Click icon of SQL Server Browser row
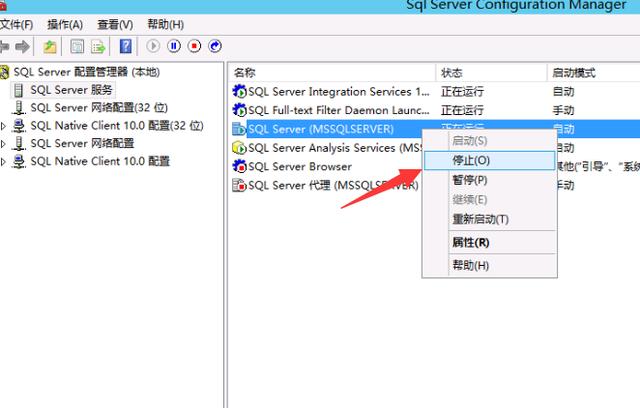Image resolution: width=640 pixels, height=408 pixels. click(x=239, y=166)
